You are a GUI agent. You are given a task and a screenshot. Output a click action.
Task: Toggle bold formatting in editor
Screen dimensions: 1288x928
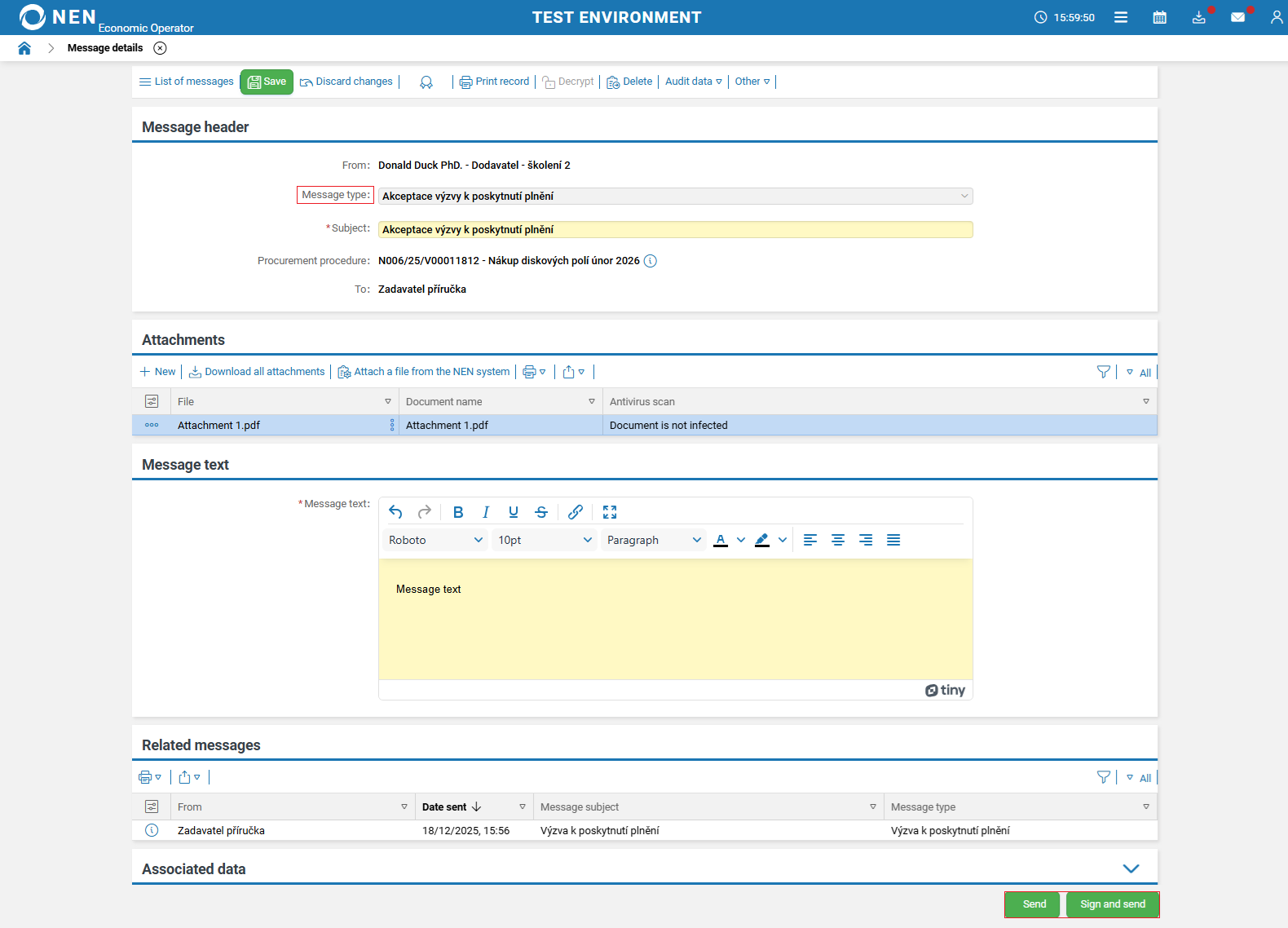pos(458,512)
